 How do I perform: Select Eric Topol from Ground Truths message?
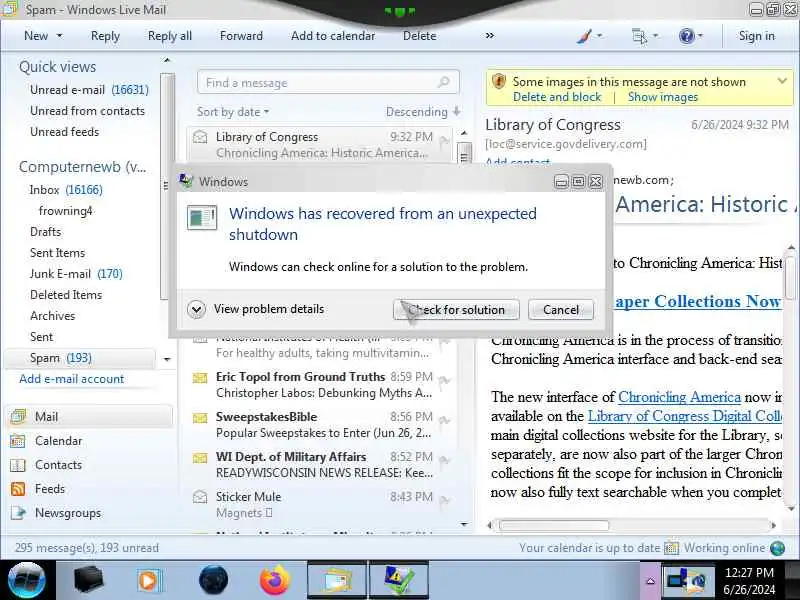coord(321,385)
